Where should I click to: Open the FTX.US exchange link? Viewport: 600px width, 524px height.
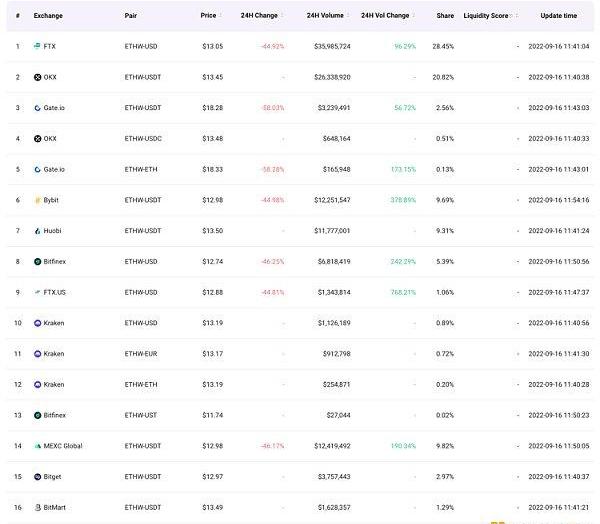point(54,292)
